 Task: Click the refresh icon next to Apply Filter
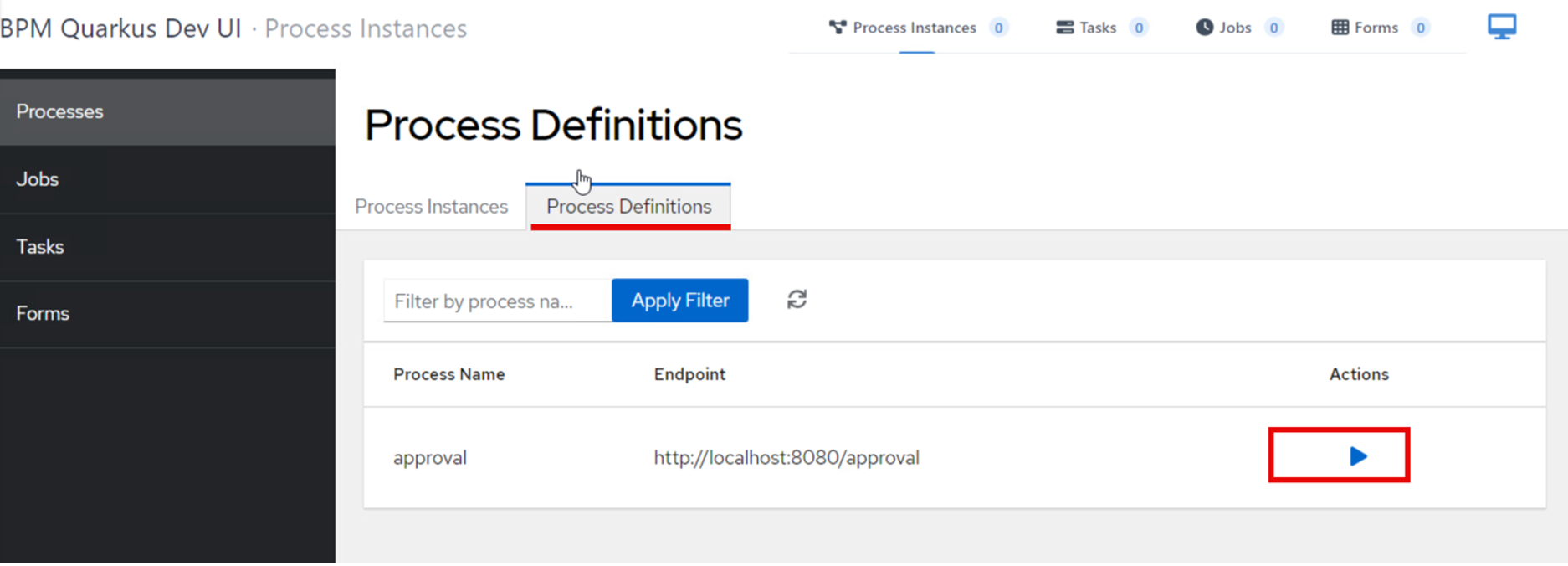[x=797, y=300]
